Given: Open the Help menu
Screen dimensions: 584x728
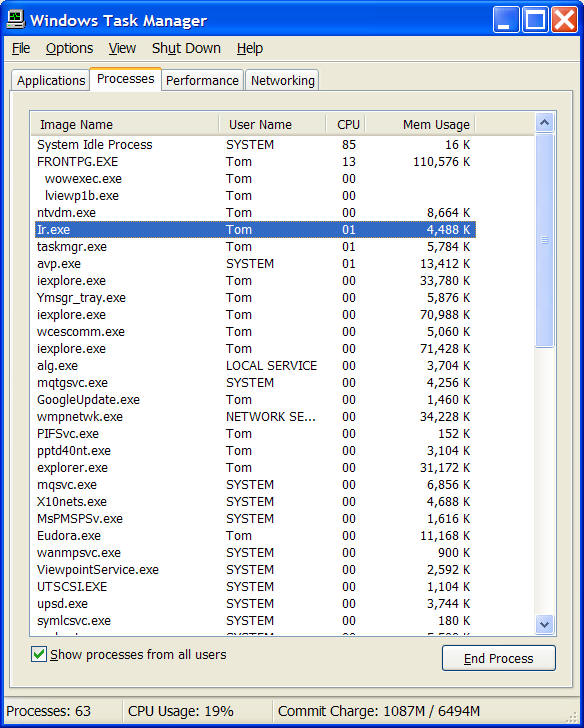Looking at the screenshot, I should (250, 48).
